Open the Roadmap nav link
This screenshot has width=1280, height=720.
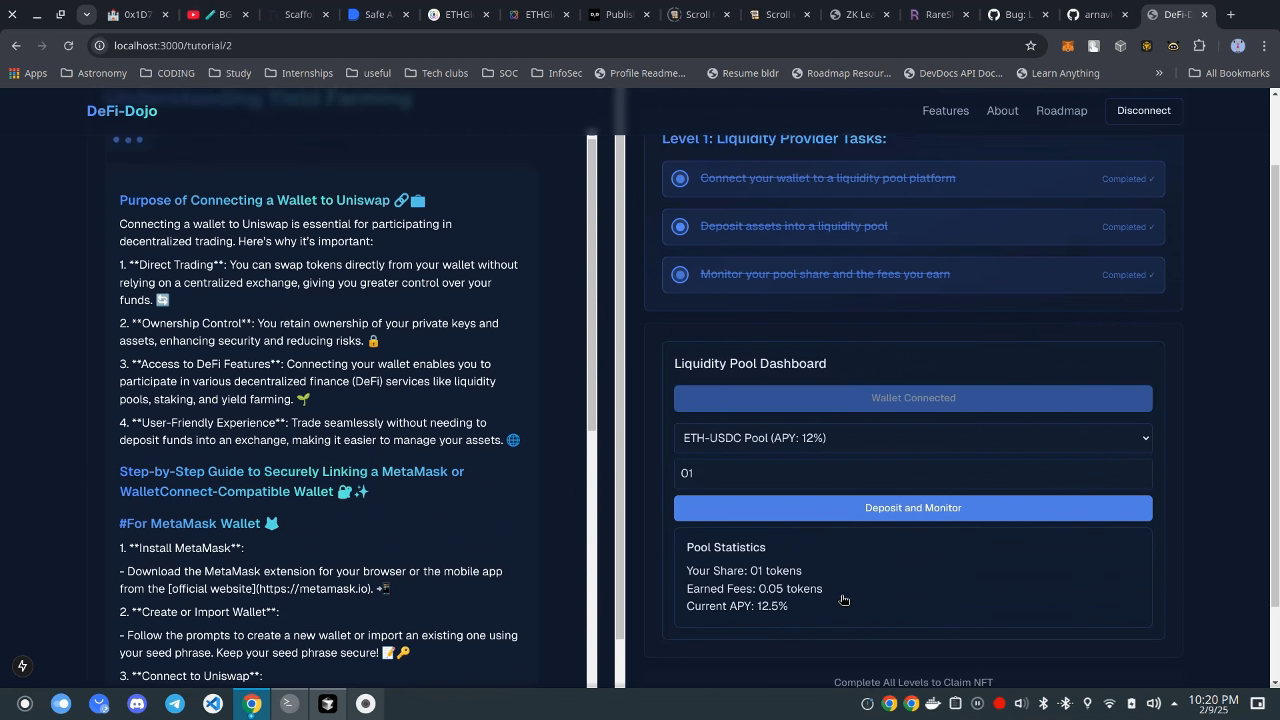(x=1061, y=111)
